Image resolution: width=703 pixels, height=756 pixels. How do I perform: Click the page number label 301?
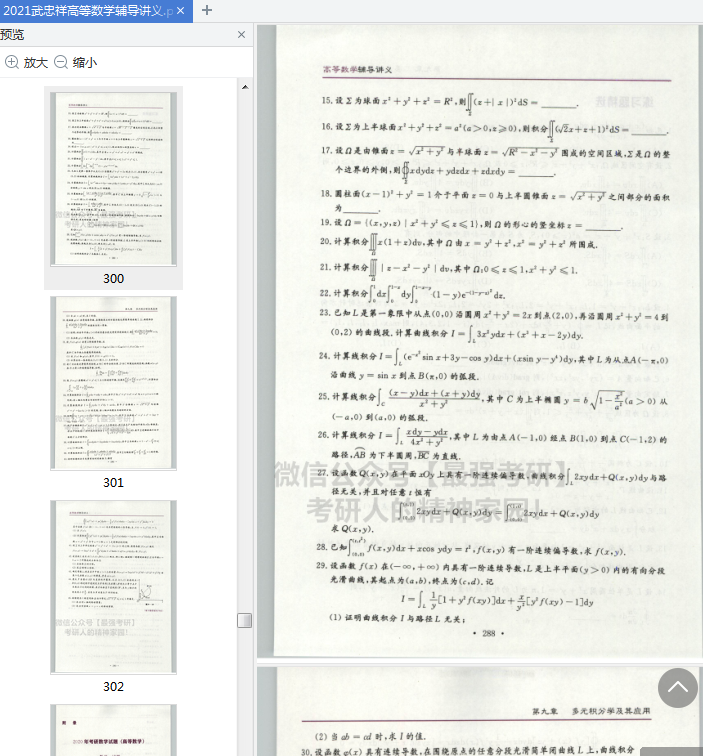coord(113,483)
